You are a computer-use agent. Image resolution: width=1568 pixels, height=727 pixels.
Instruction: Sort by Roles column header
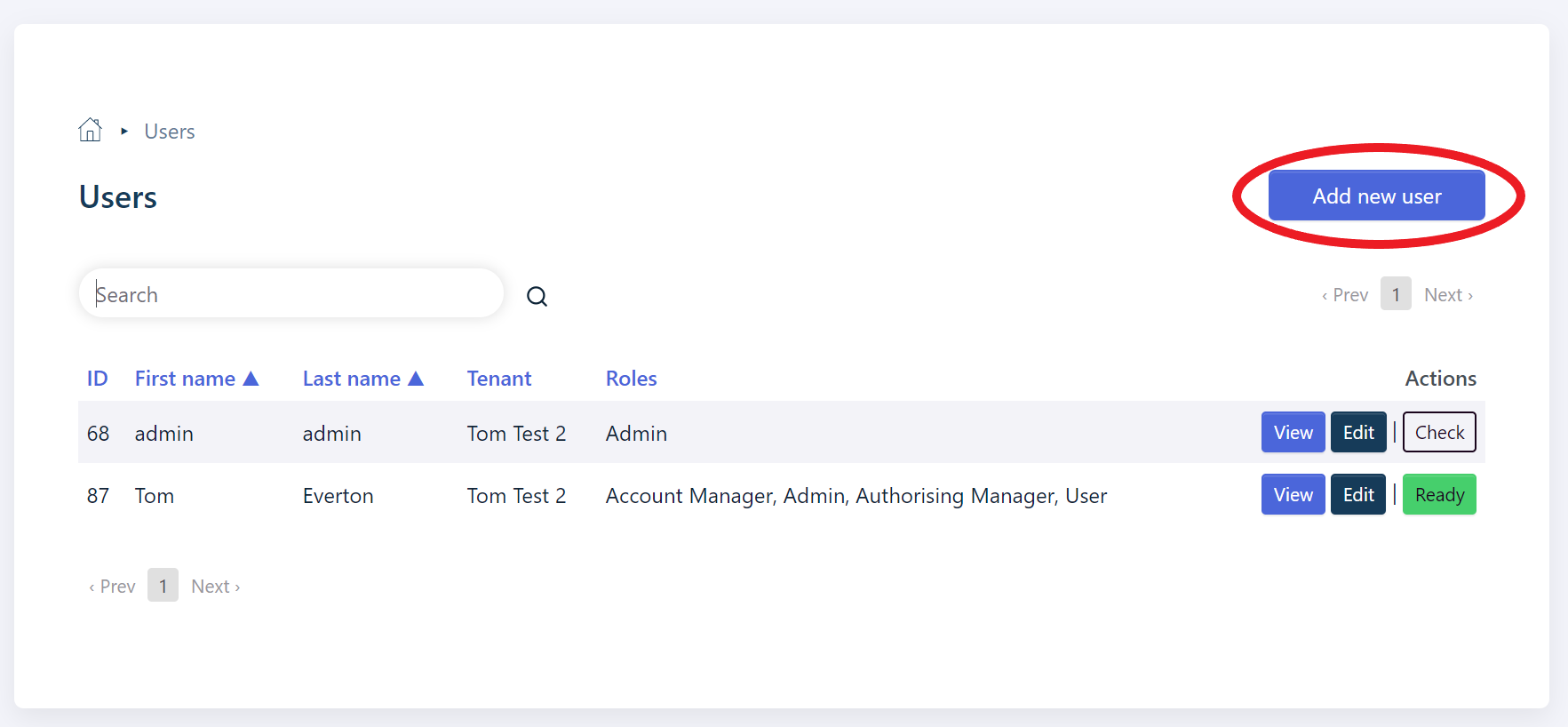click(x=632, y=379)
